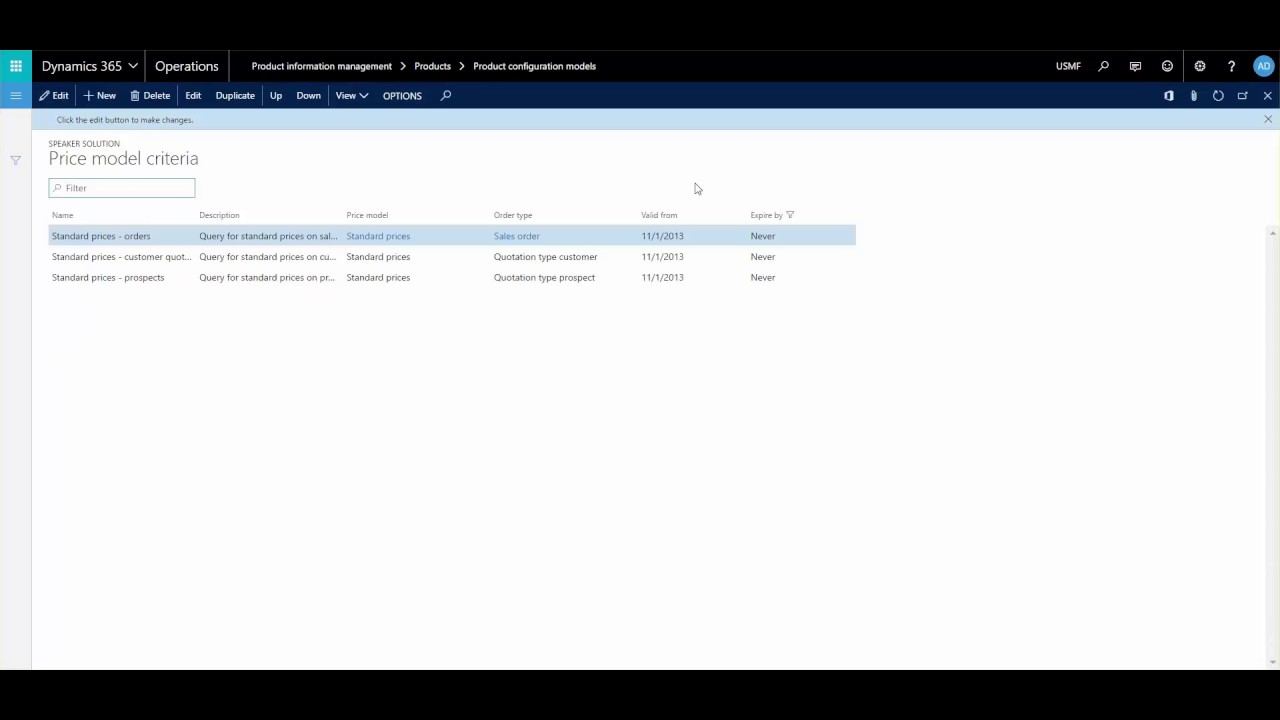The height and width of the screenshot is (720, 1280).
Task: Refresh the page with the circular arrow icon
Action: (x=1218, y=96)
